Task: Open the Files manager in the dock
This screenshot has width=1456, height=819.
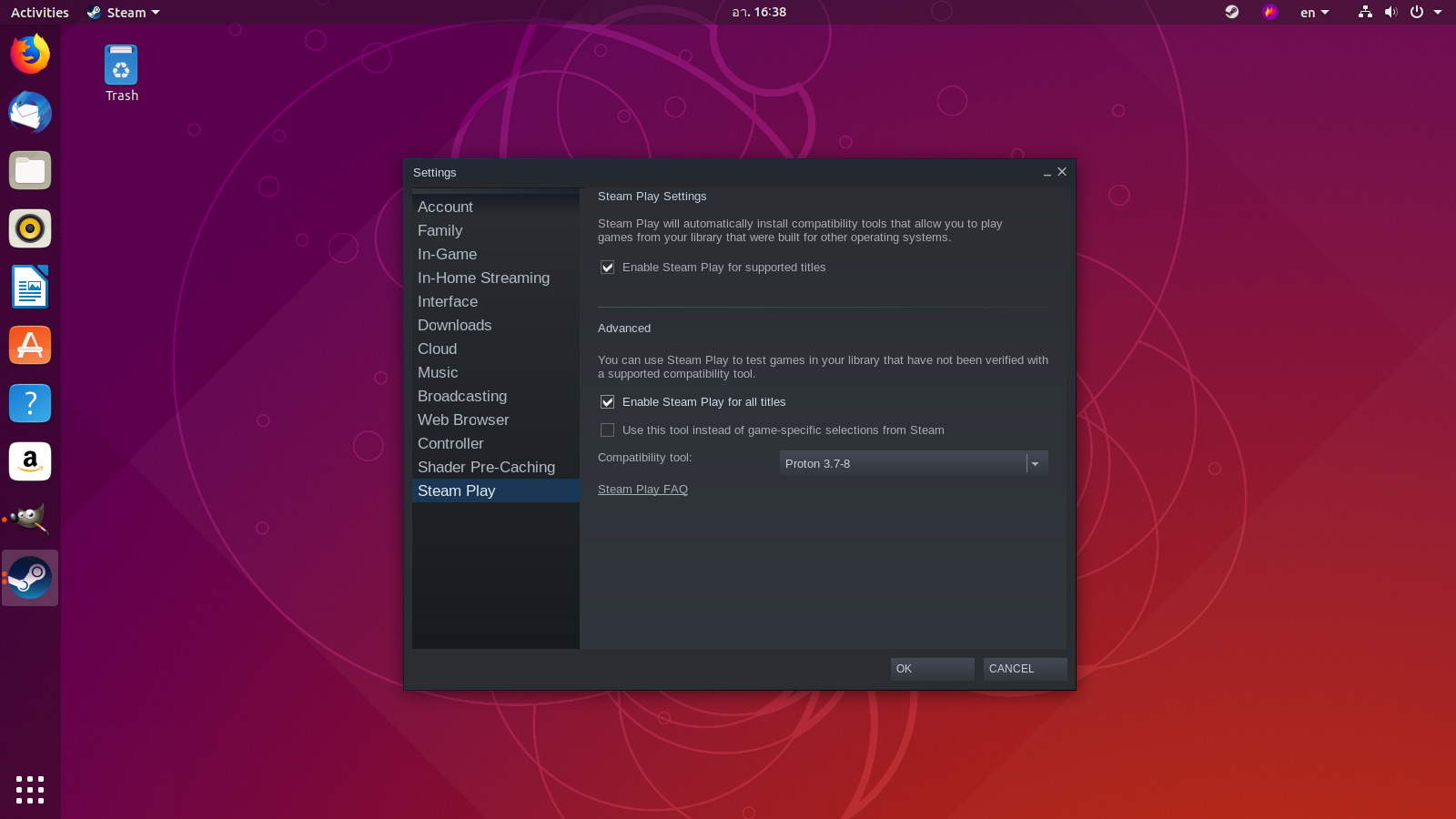Action: 30,170
